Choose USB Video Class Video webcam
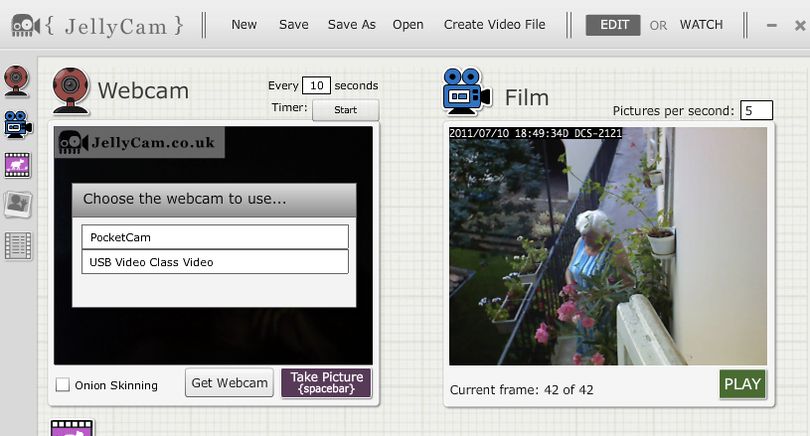810x436 pixels. click(215, 262)
